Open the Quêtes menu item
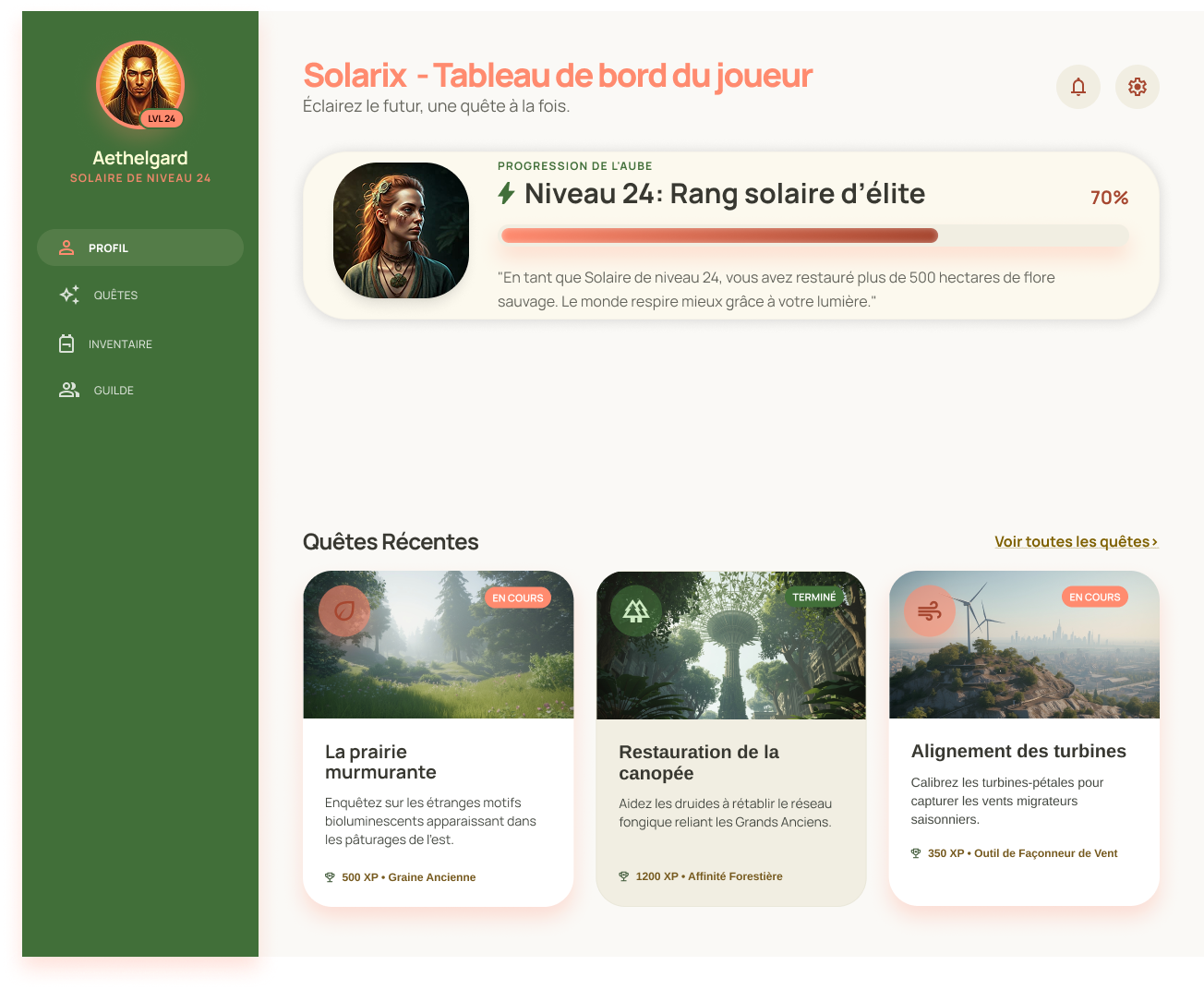 [x=115, y=296]
